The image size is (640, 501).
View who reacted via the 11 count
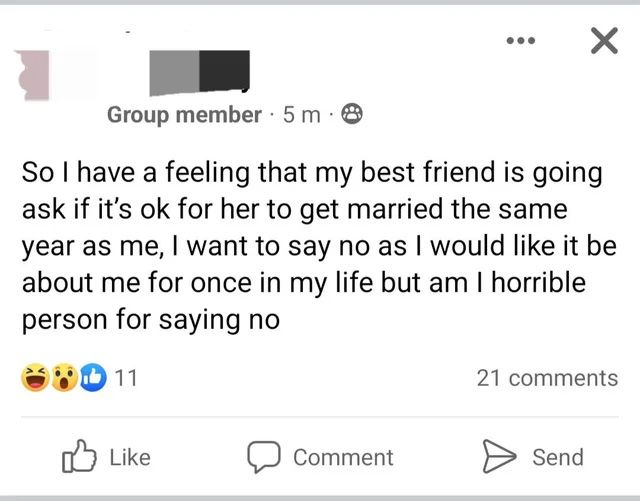tap(128, 378)
